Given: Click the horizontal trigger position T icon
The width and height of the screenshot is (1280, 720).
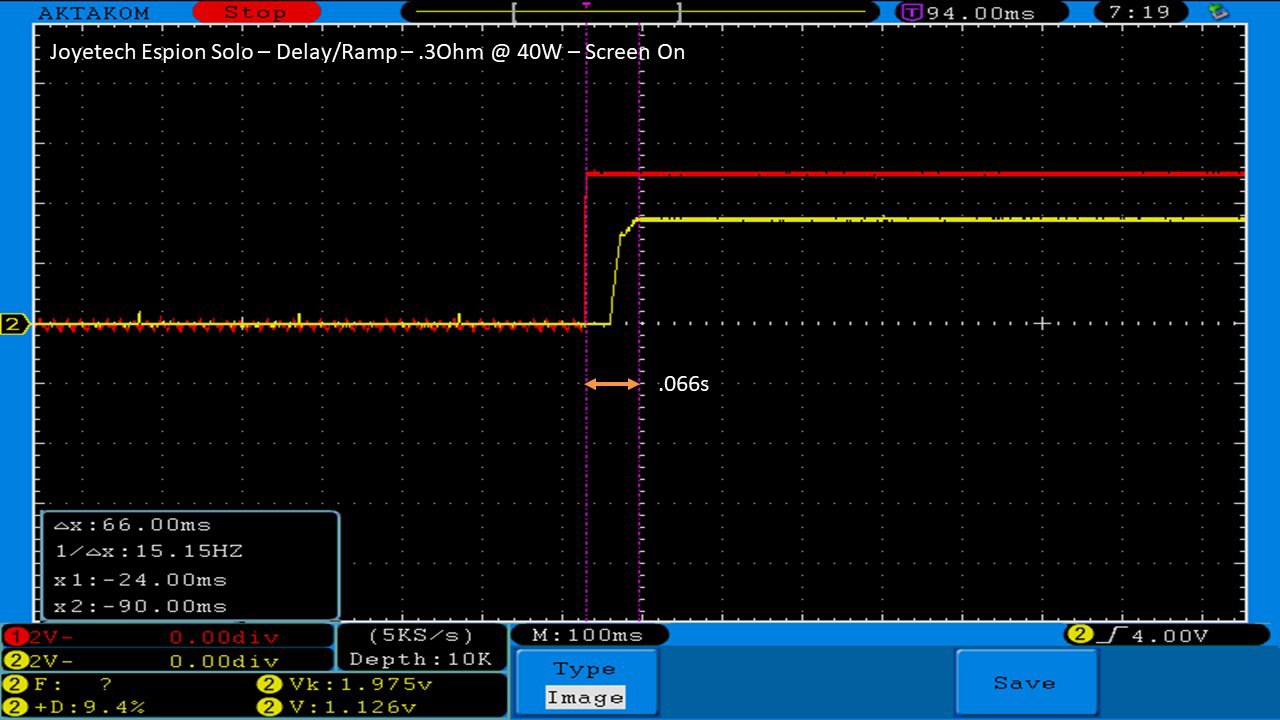Looking at the screenshot, I should pyautogui.click(x=911, y=13).
